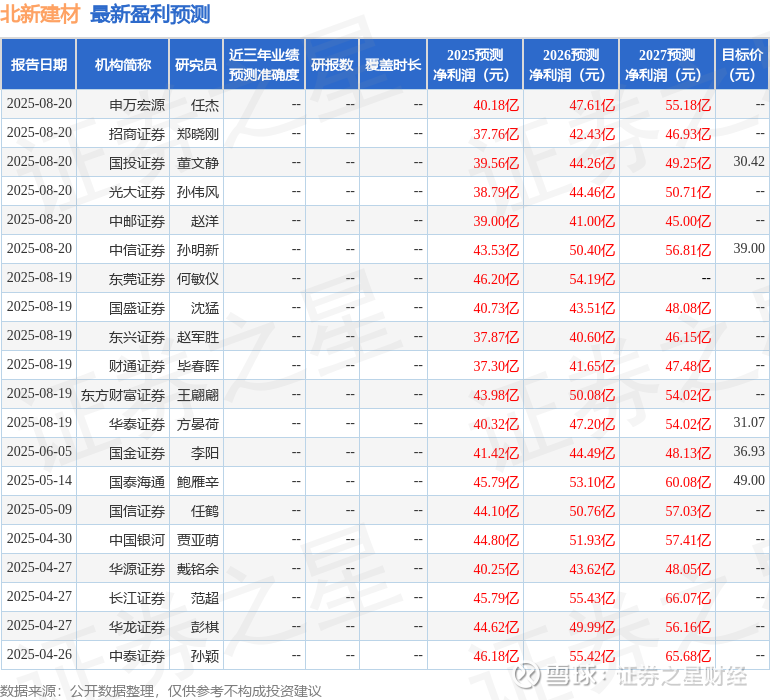This screenshot has width=770, height=700.
Task: Select the 申万宏源 institution cell
Action: click(x=123, y=105)
